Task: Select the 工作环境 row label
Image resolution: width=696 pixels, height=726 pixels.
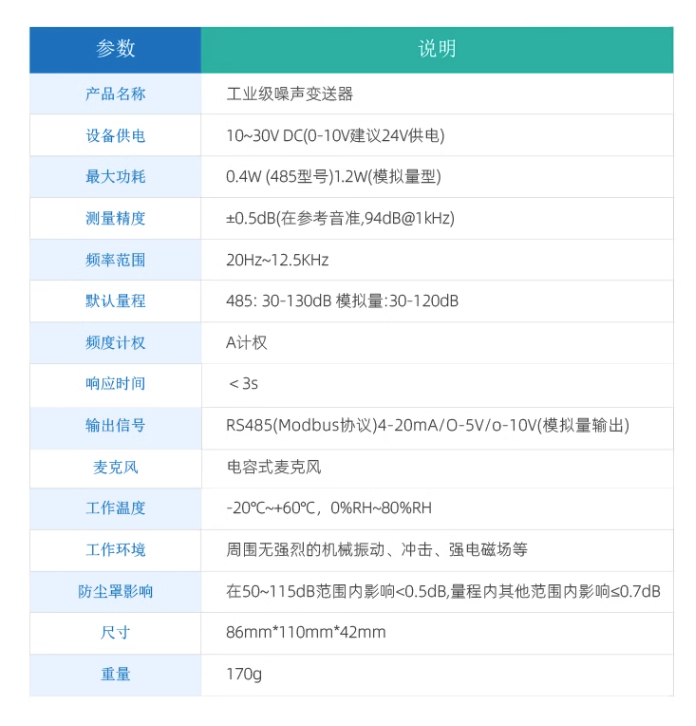Action: pyautogui.click(x=115, y=549)
